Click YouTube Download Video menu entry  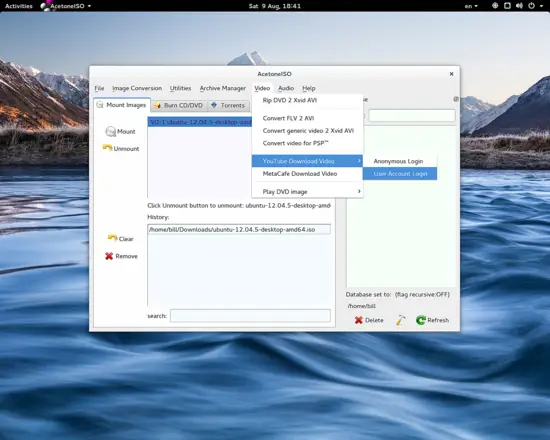point(307,161)
